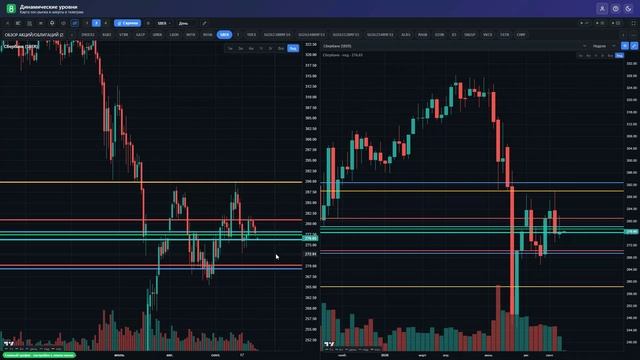Set right chart range to Все

(610, 56)
